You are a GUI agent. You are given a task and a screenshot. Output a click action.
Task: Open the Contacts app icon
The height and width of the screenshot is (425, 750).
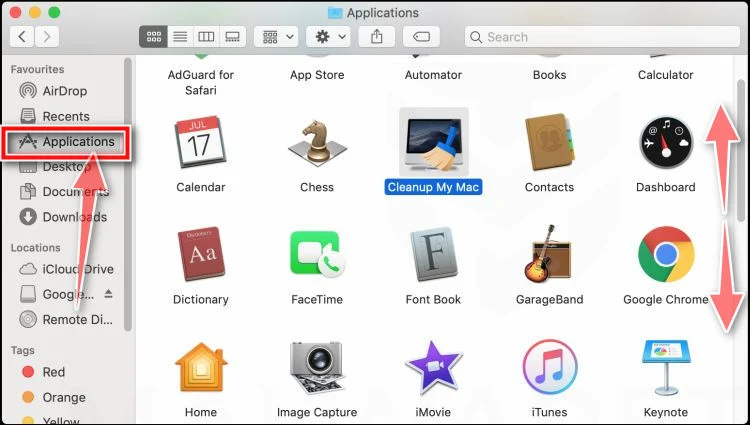point(549,142)
